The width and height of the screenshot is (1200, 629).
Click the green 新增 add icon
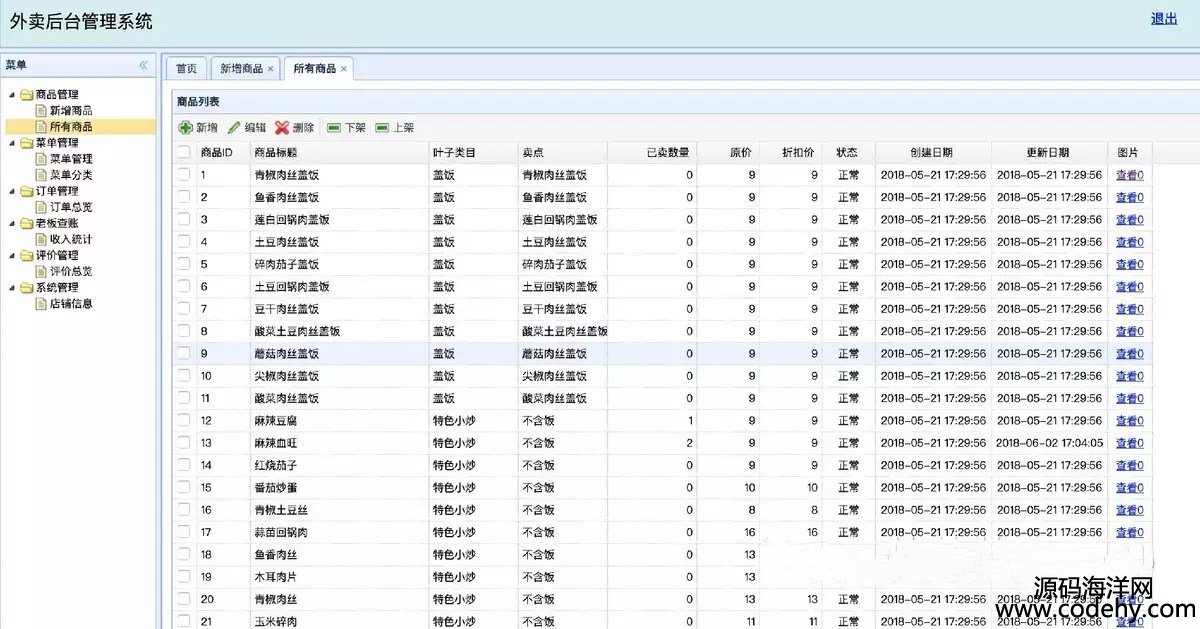pyautogui.click(x=186, y=128)
